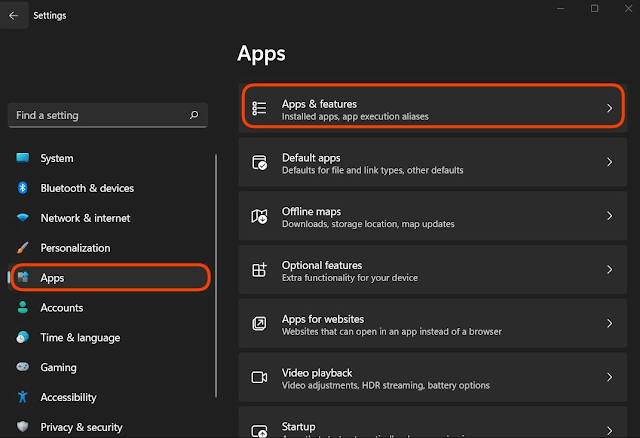
Task: Click the Accounts person icon
Action: coord(22,308)
